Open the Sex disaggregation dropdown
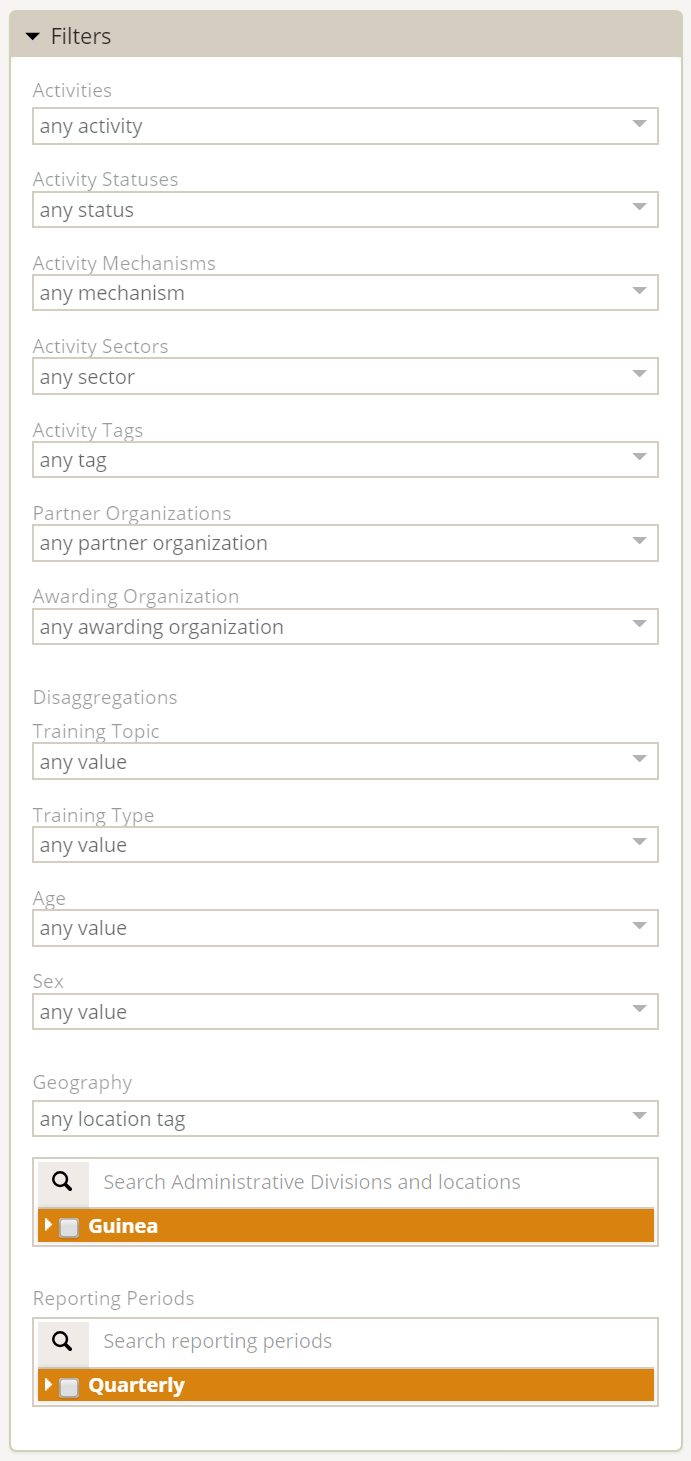Screen dimensions: 691x1461 pos(345,1012)
